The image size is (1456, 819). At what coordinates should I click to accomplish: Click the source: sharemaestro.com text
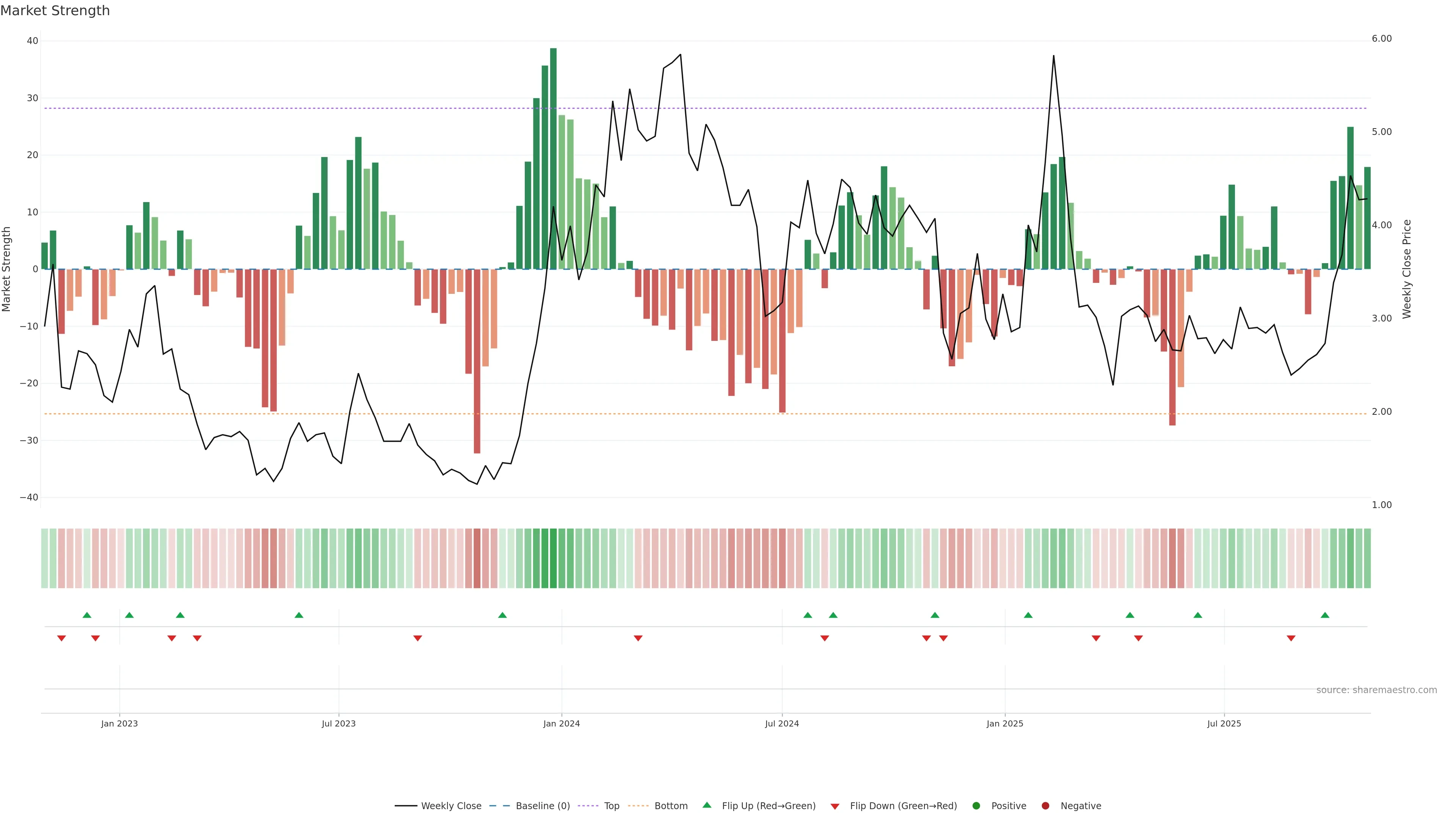click(1376, 690)
